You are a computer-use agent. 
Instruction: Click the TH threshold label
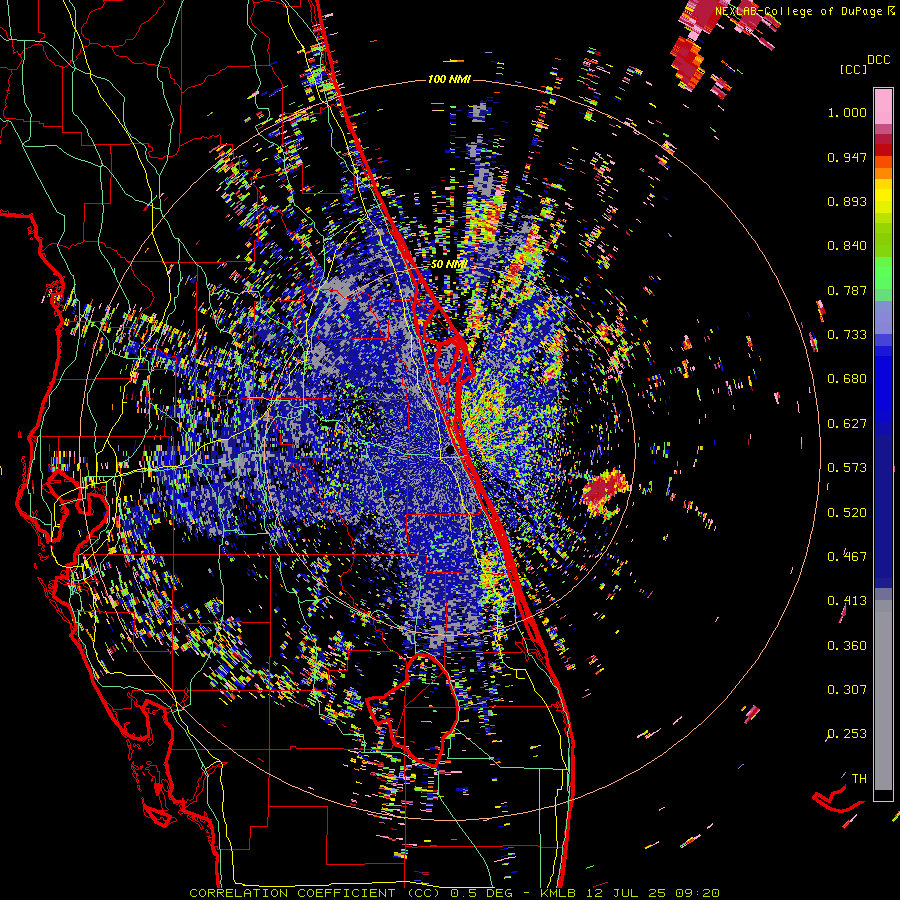tap(859, 779)
